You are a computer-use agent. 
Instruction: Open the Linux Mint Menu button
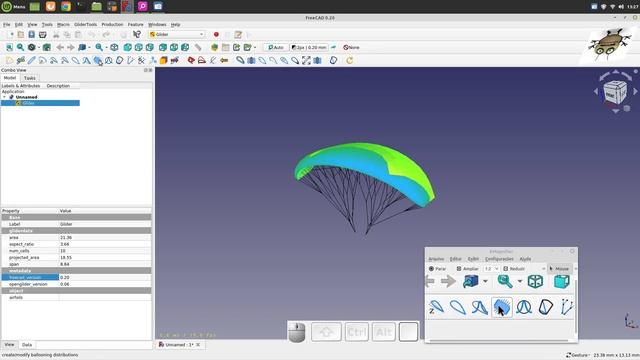[13, 7]
